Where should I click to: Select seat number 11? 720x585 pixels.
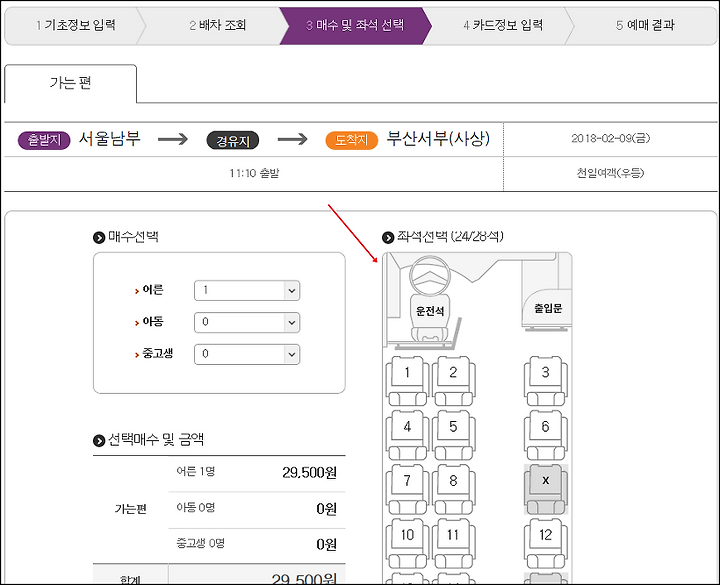tap(453, 543)
